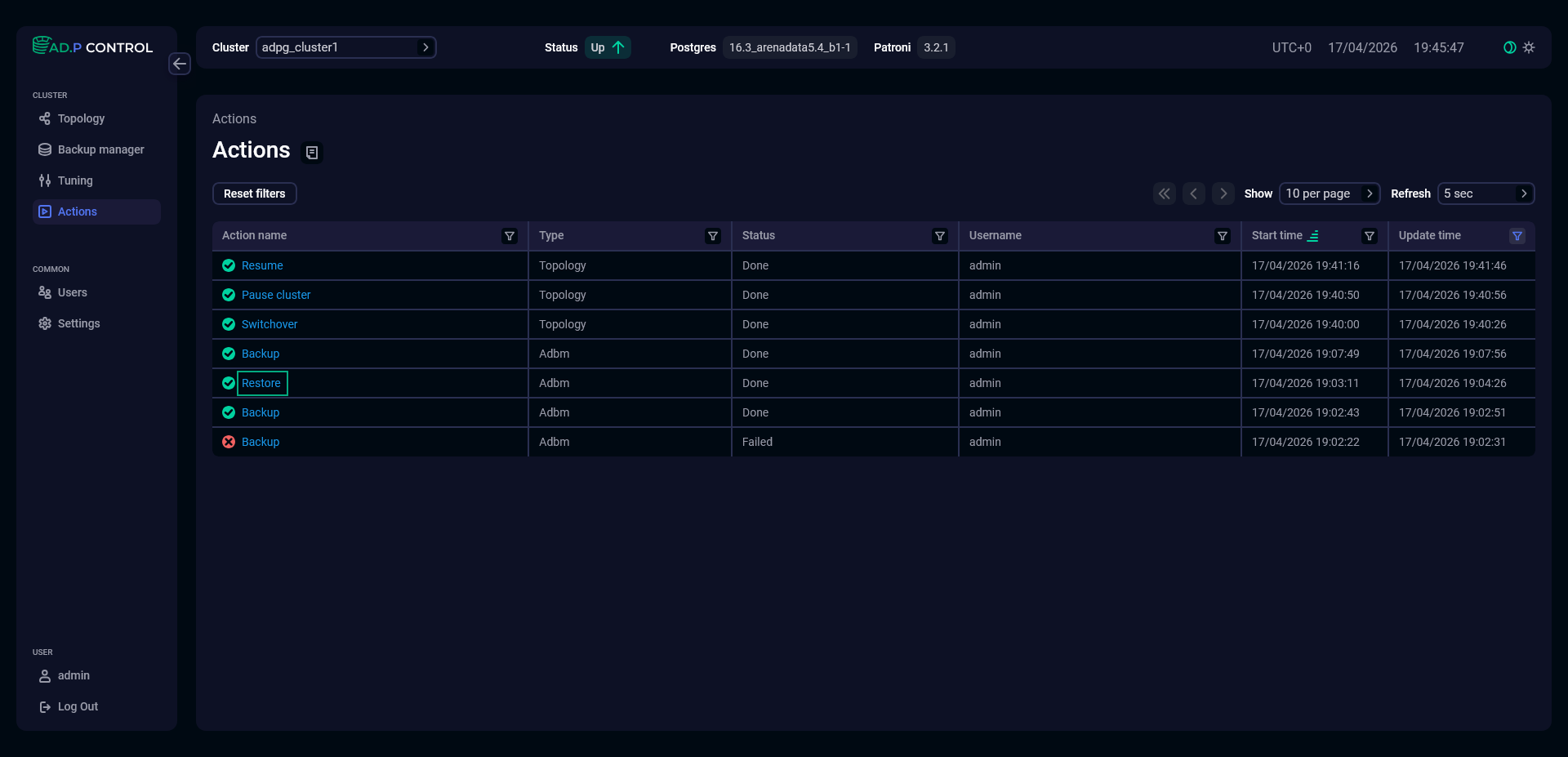Viewport: 1568px width, 757px height.
Task: Open the Pause cluster action link
Action: [276, 295]
